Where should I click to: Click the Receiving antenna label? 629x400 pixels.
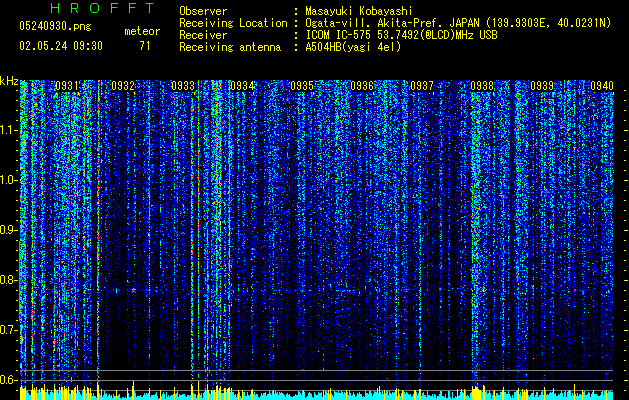tap(230, 47)
